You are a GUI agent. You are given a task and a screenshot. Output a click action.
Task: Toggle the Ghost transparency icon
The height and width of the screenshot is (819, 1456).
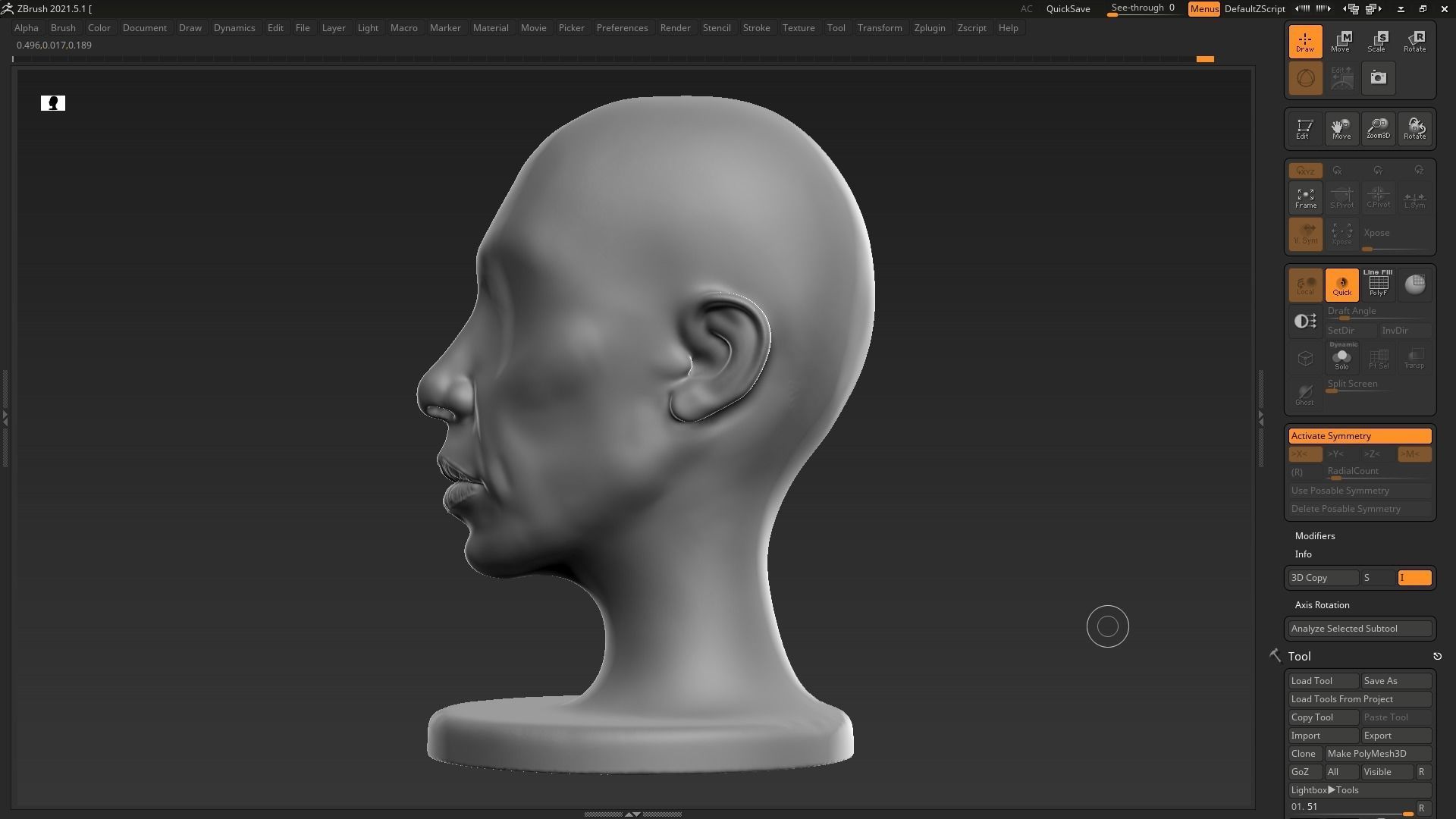coord(1305,394)
